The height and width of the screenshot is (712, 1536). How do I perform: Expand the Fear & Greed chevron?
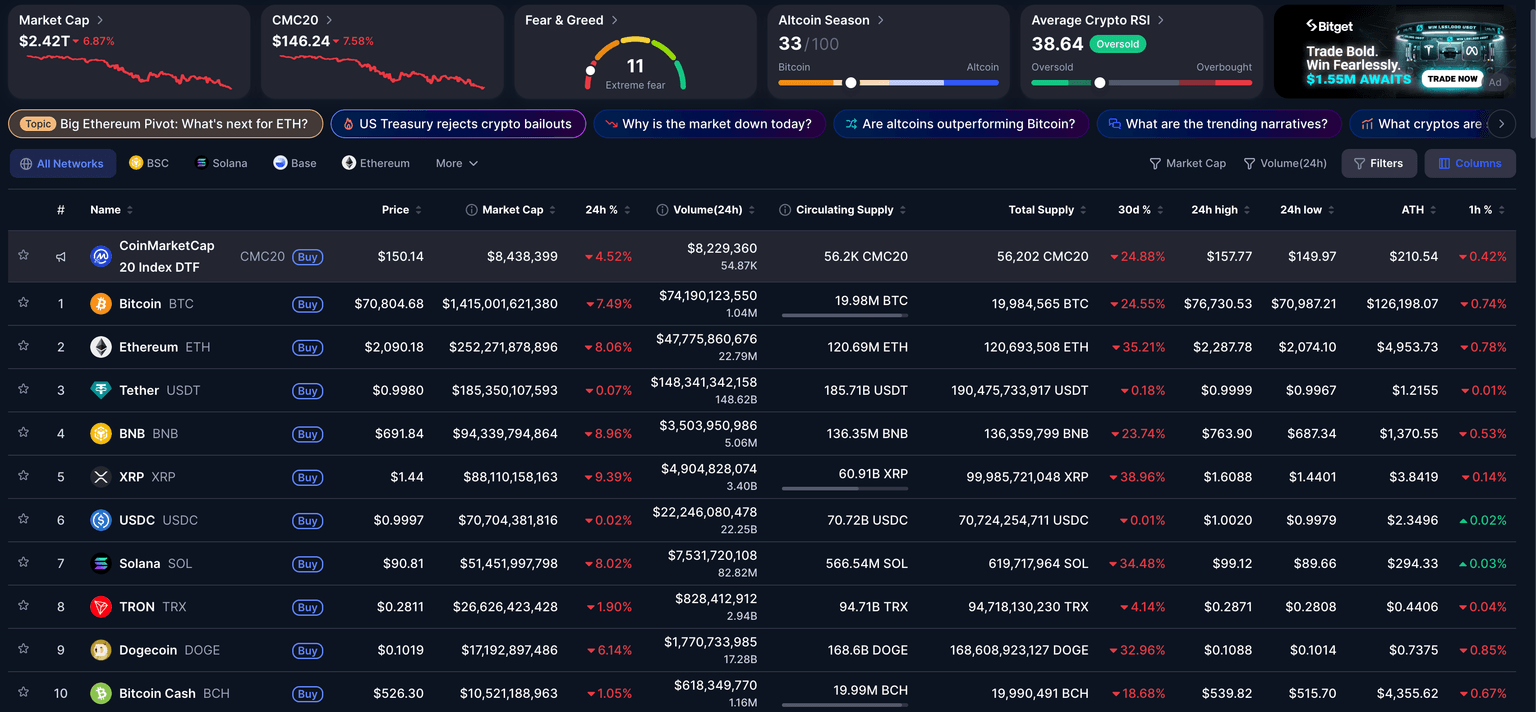(615, 20)
